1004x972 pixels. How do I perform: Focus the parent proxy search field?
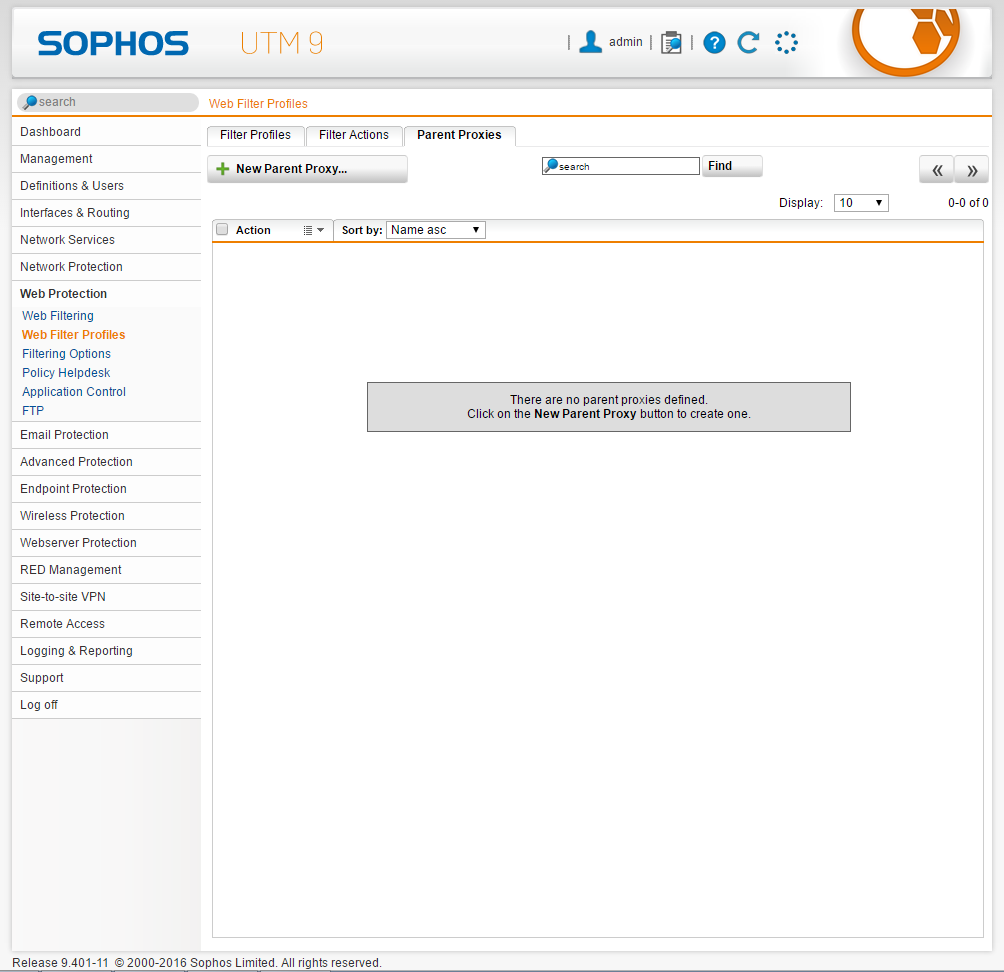tap(620, 166)
